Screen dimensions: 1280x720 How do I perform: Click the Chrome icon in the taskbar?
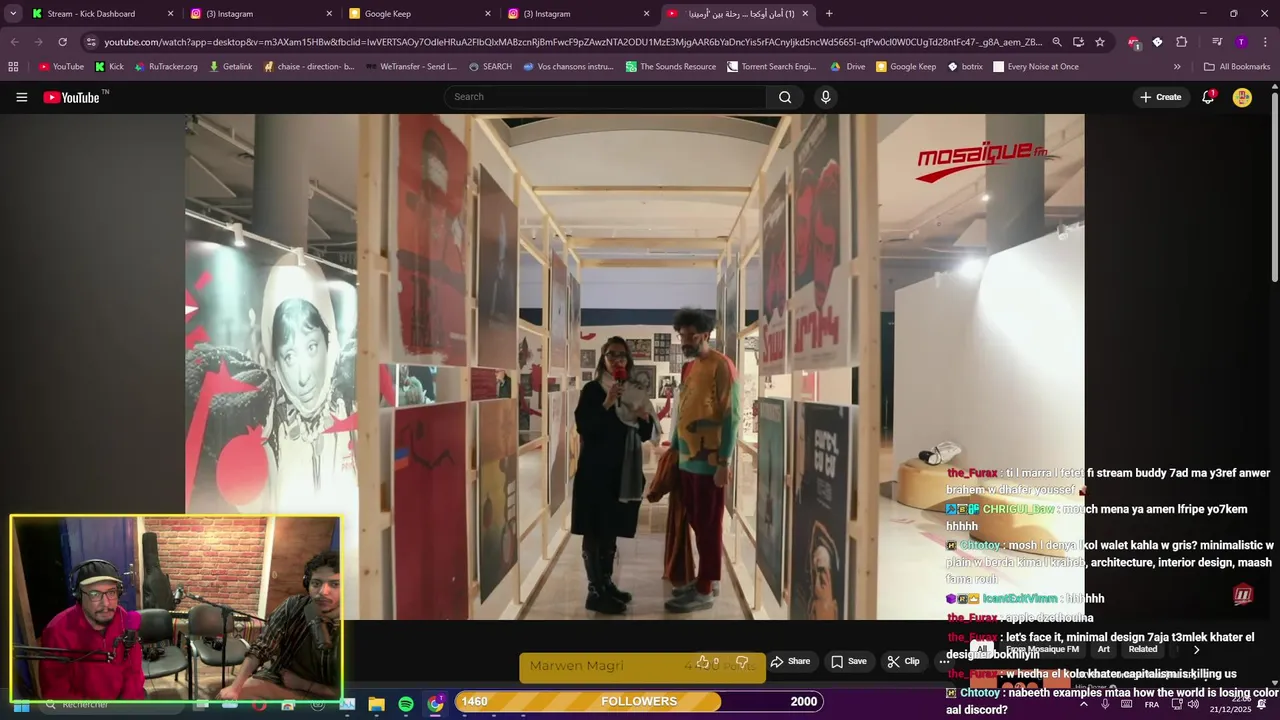(x=435, y=704)
